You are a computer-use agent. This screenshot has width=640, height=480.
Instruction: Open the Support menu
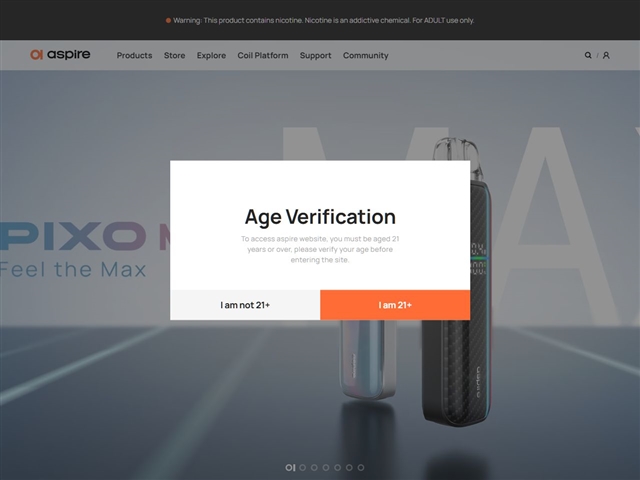pos(316,55)
